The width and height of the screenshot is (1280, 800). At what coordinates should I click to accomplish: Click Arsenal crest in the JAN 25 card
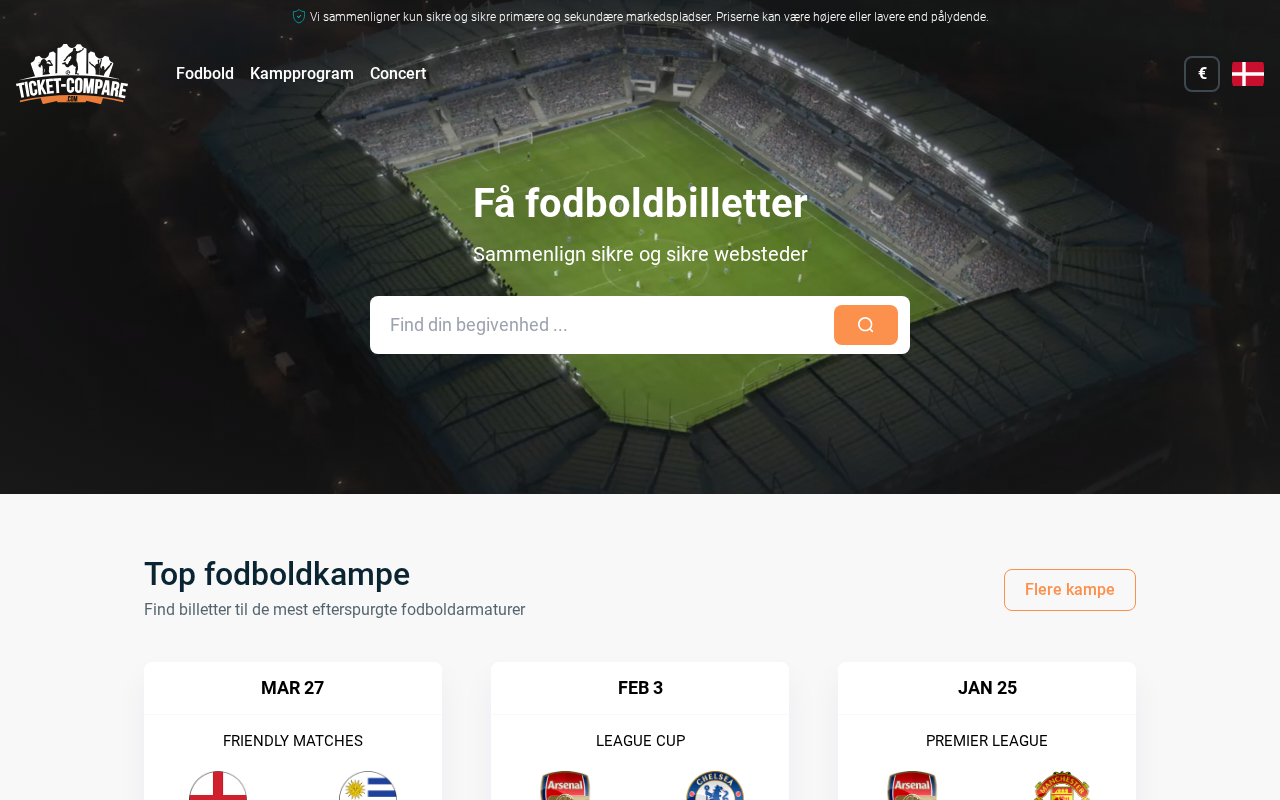click(912, 786)
